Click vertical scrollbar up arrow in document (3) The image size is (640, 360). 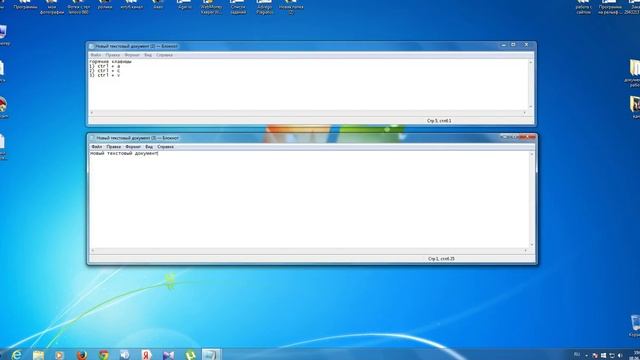tap(532, 154)
